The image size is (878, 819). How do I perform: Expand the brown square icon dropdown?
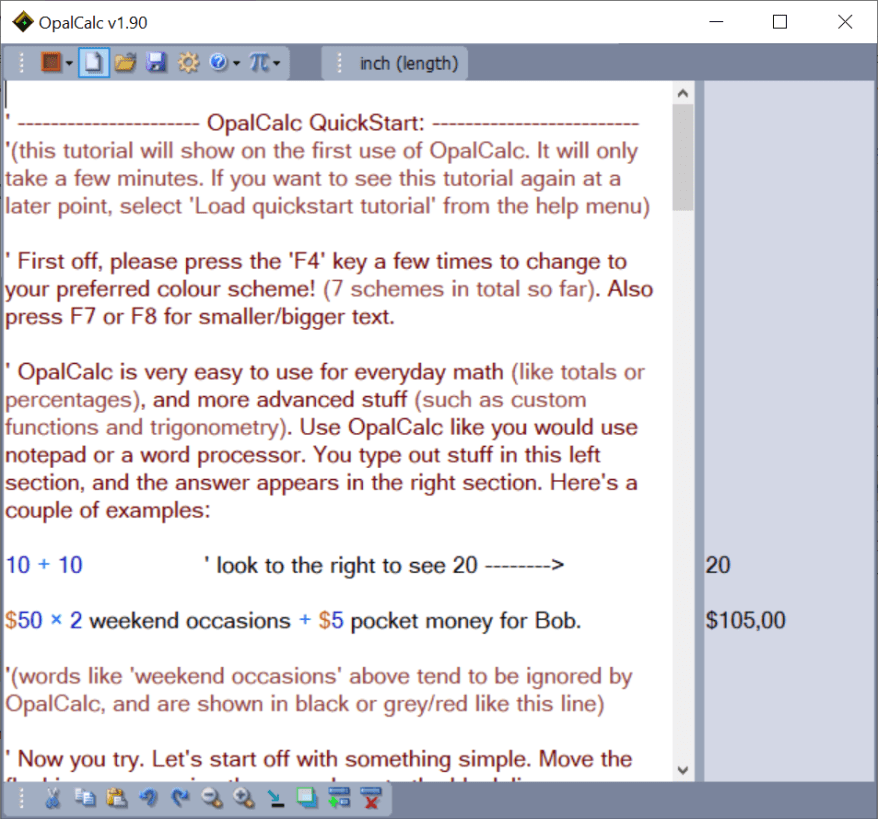(69, 63)
